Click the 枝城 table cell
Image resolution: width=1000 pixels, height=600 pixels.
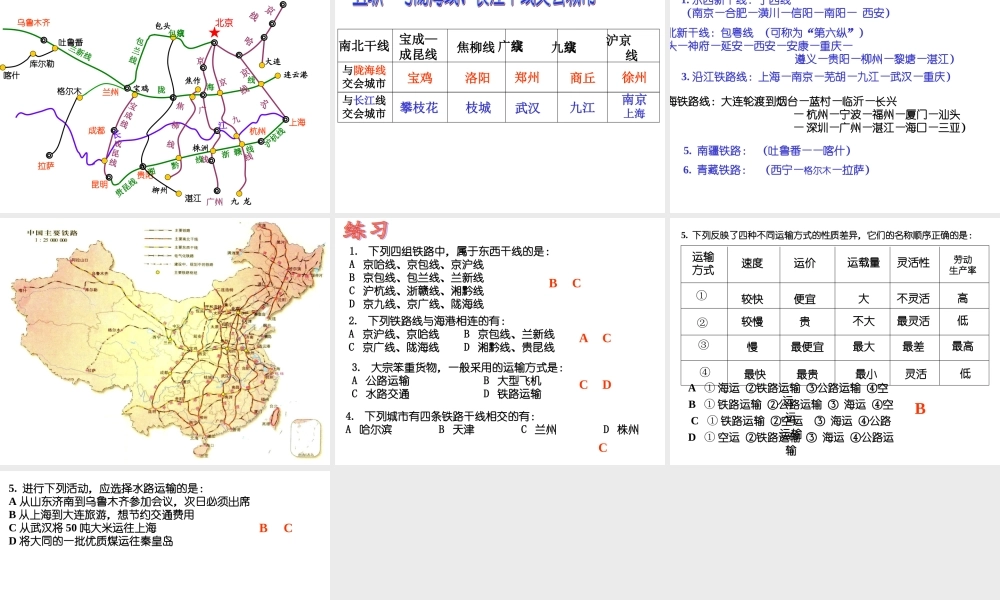click(478, 108)
